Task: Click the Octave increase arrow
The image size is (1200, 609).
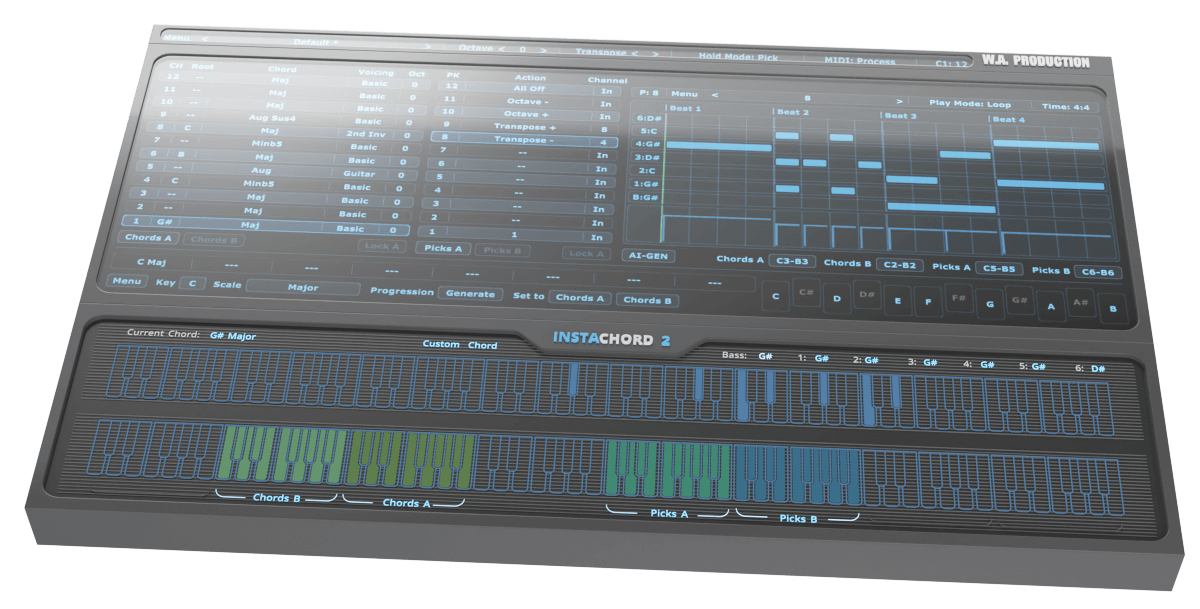Action: pyautogui.click(x=543, y=48)
